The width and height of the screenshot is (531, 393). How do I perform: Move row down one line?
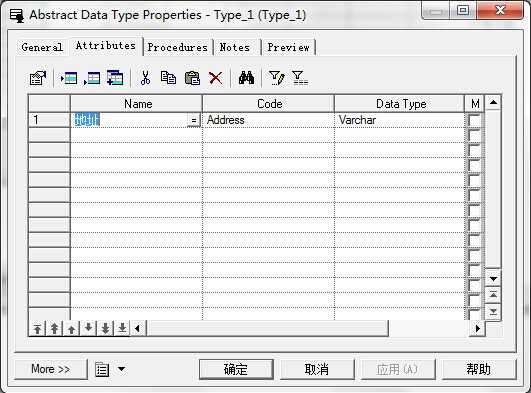click(x=88, y=328)
